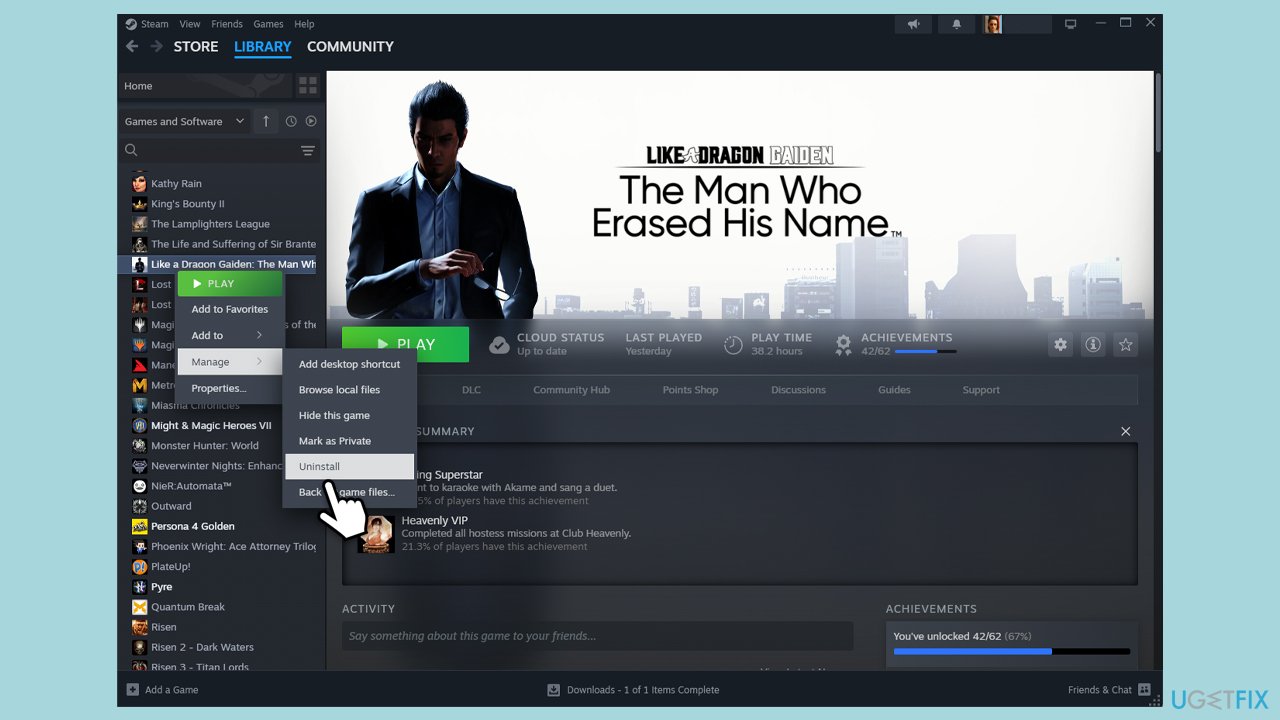Toggle the library grid collections view
The height and width of the screenshot is (720, 1280).
[x=308, y=86]
